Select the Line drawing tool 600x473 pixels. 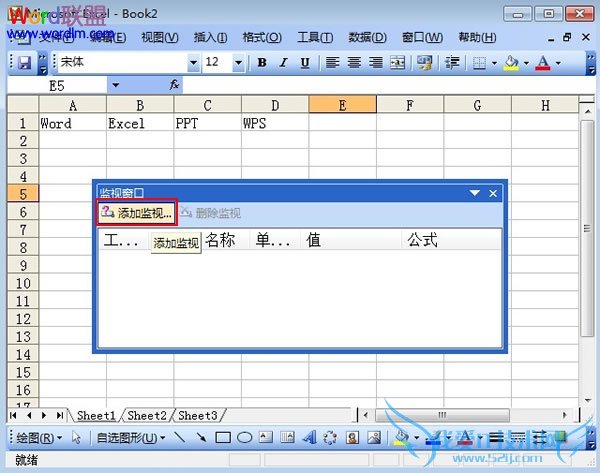(x=179, y=437)
